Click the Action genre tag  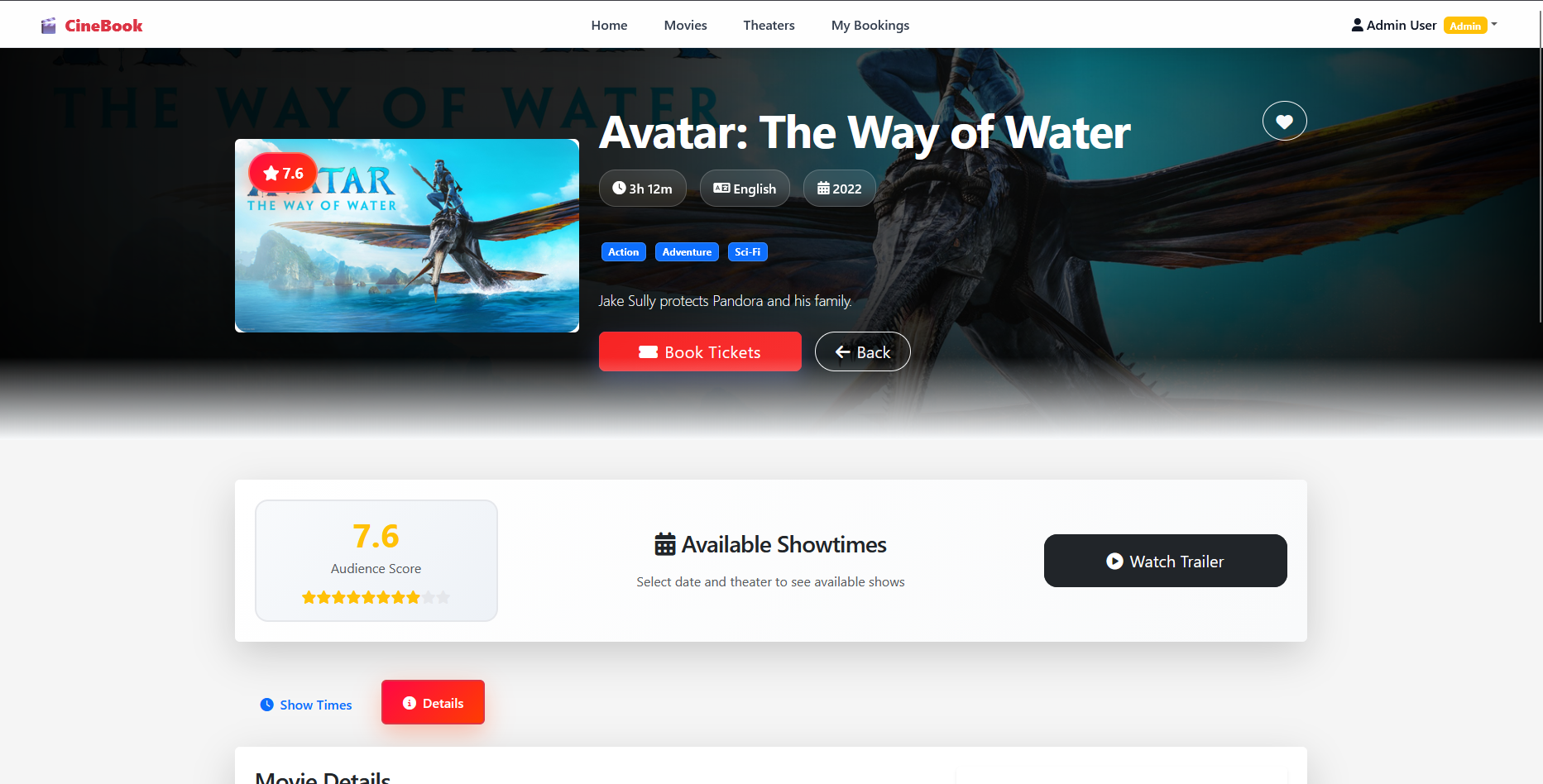click(624, 252)
